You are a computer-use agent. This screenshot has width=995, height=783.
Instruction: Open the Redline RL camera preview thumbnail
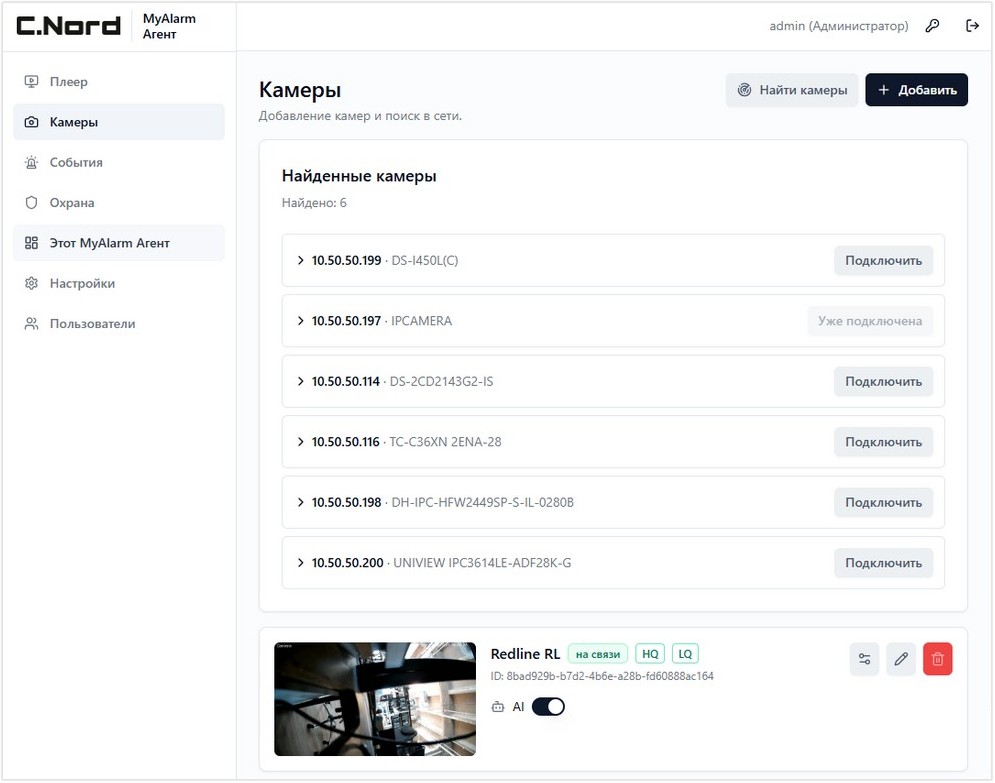(x=375, y=699)
